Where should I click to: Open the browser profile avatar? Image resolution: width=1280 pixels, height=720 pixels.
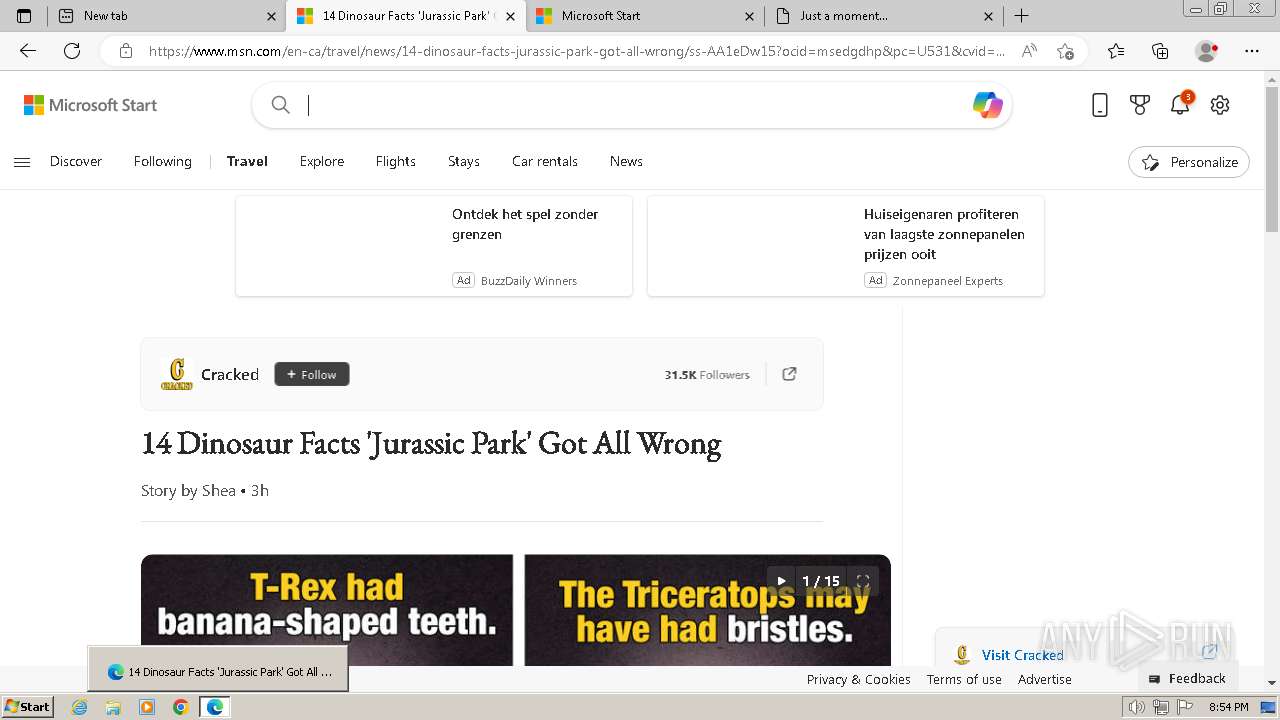click(1207, 51)
